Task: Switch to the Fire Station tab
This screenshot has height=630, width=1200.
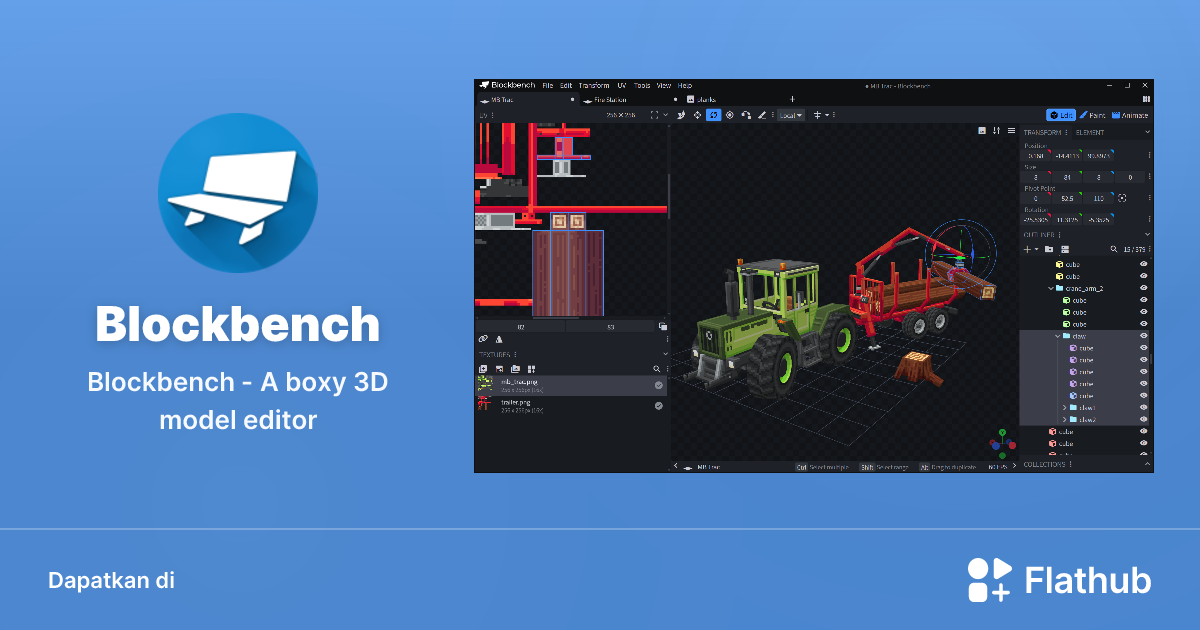Action: [x=611, y=99]
